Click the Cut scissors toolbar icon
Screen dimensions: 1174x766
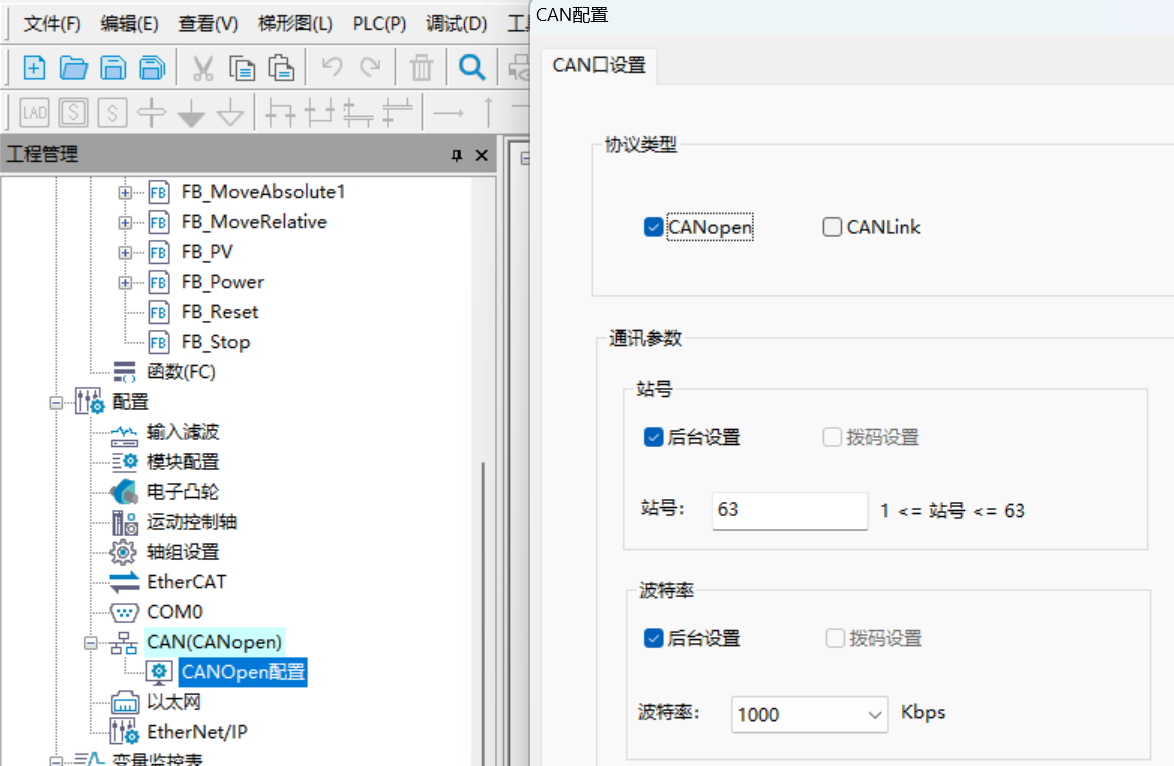[202, 67]
